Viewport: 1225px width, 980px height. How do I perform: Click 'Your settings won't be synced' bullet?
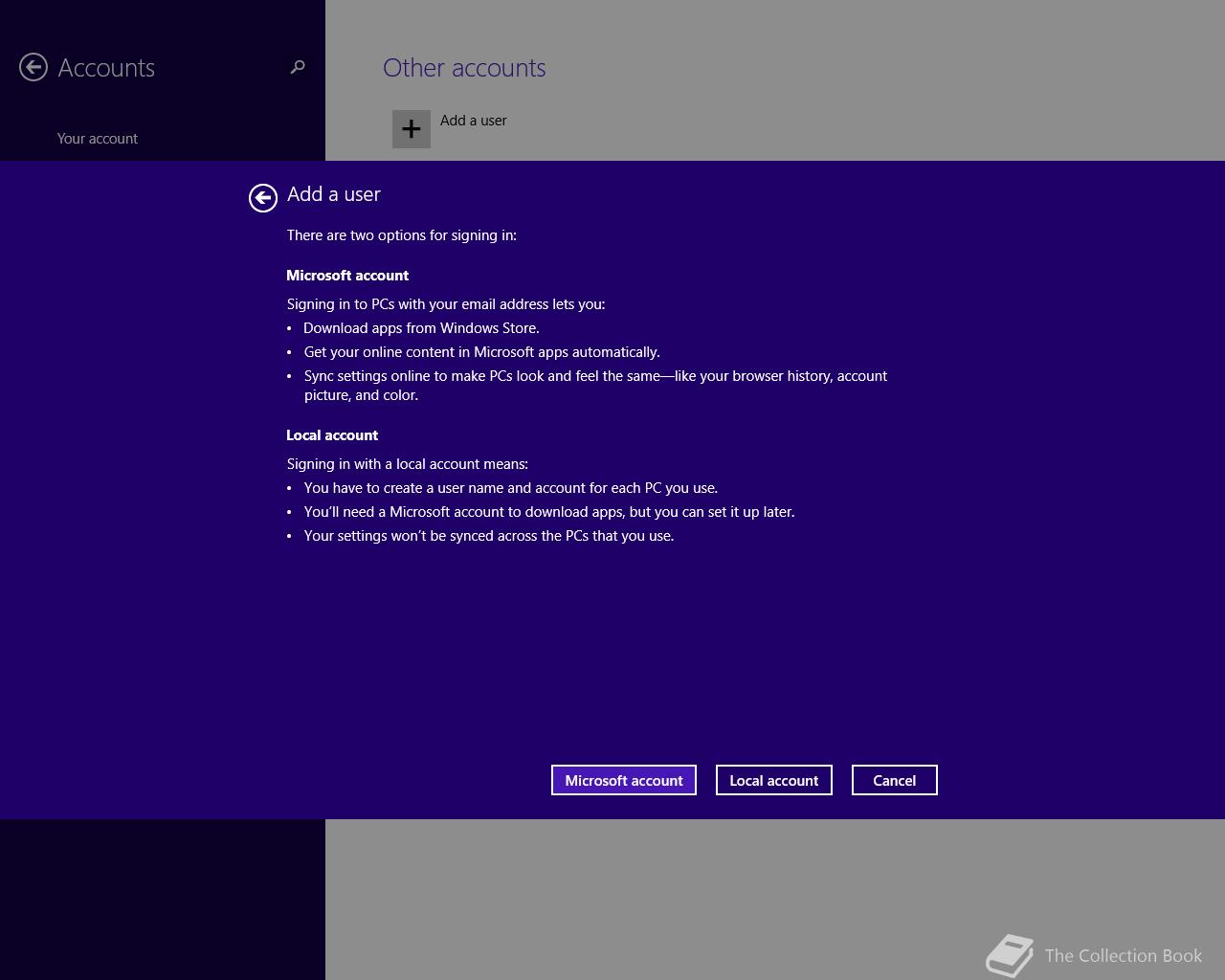pos(489,536)
